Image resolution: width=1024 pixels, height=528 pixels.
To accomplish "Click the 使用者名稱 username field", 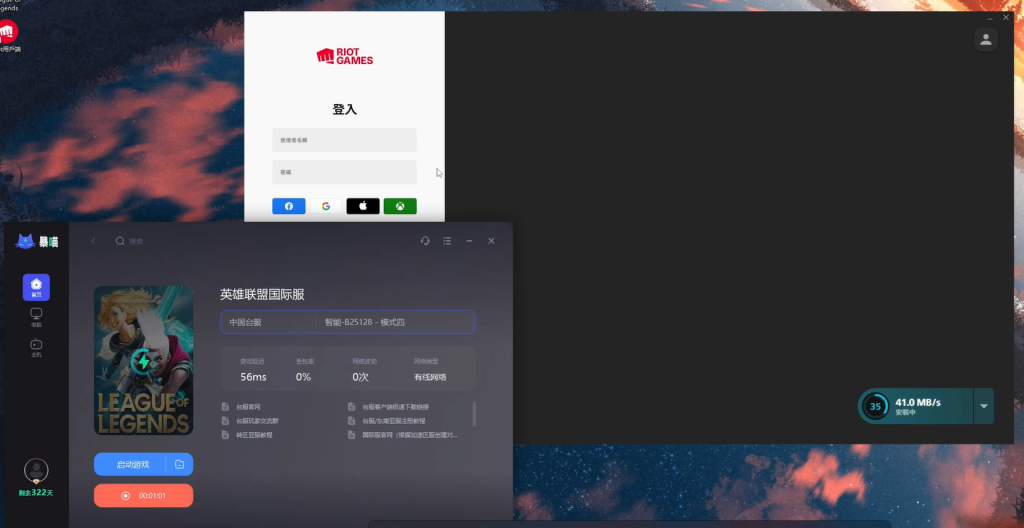I will (344, 140).
